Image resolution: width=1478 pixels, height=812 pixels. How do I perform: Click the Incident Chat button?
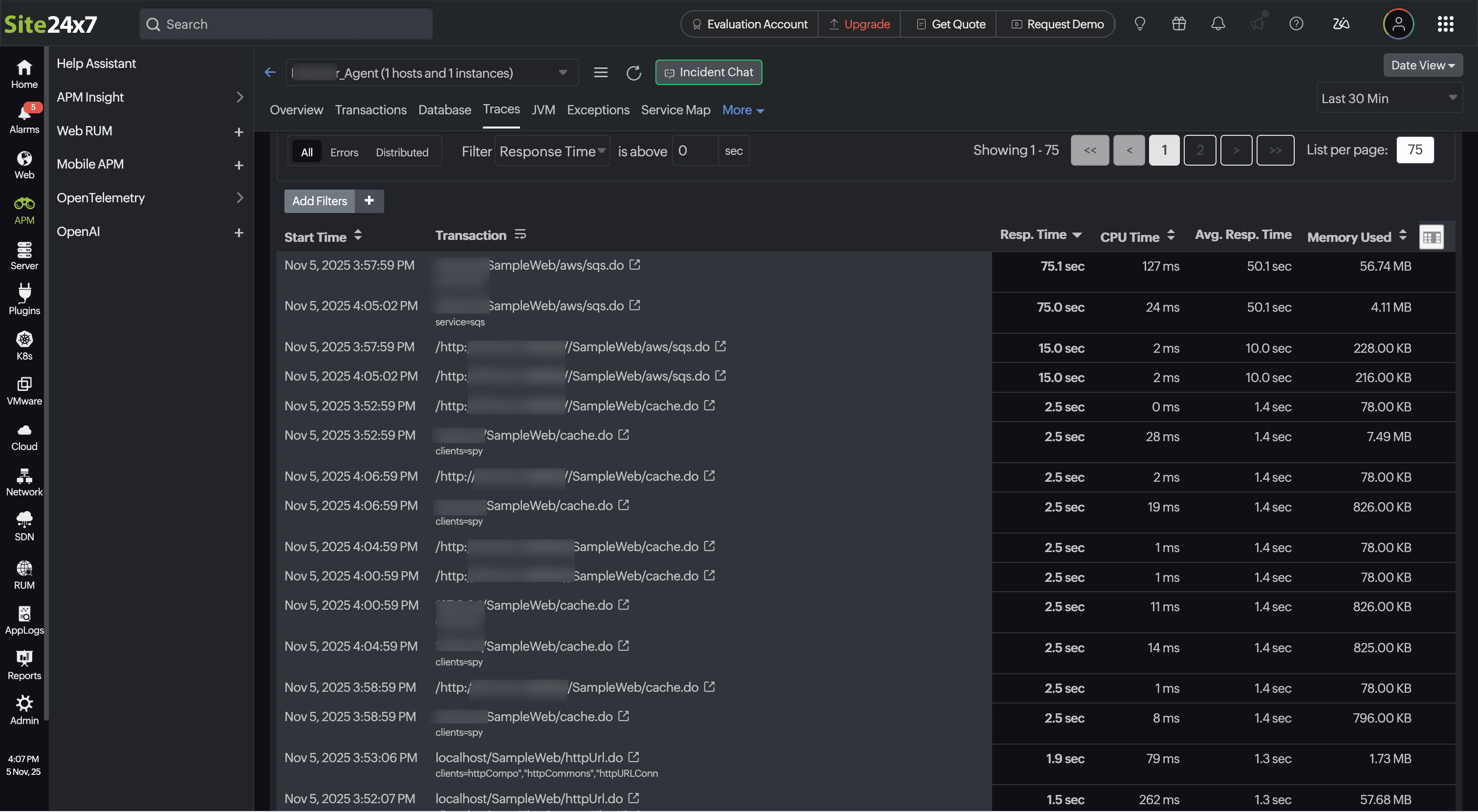[x=708, y=72]
